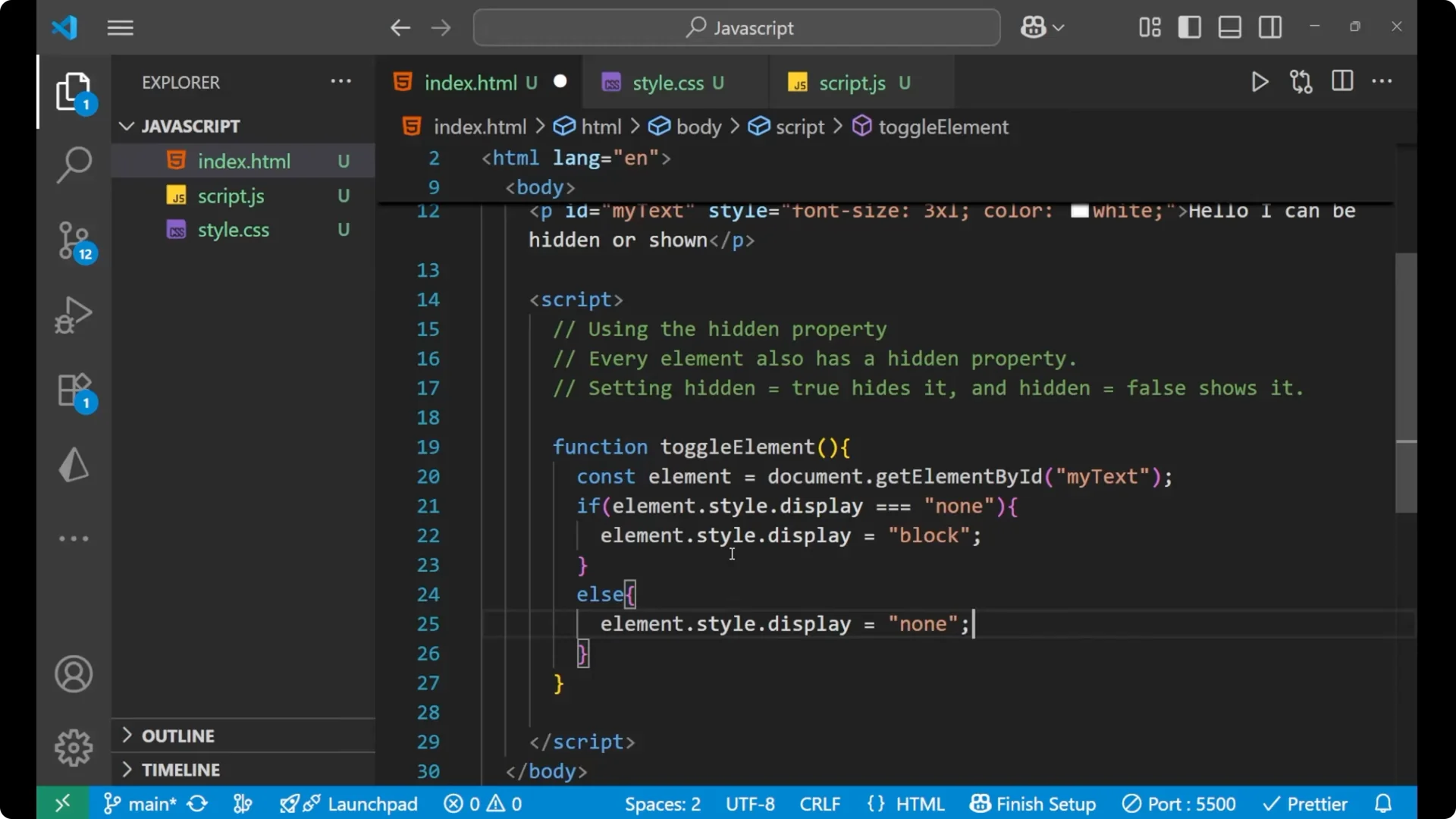Viewport: 1456px width, 819px height.
Task: Toggle the bottom panel visibility
Action: [x=1229, y=27]
